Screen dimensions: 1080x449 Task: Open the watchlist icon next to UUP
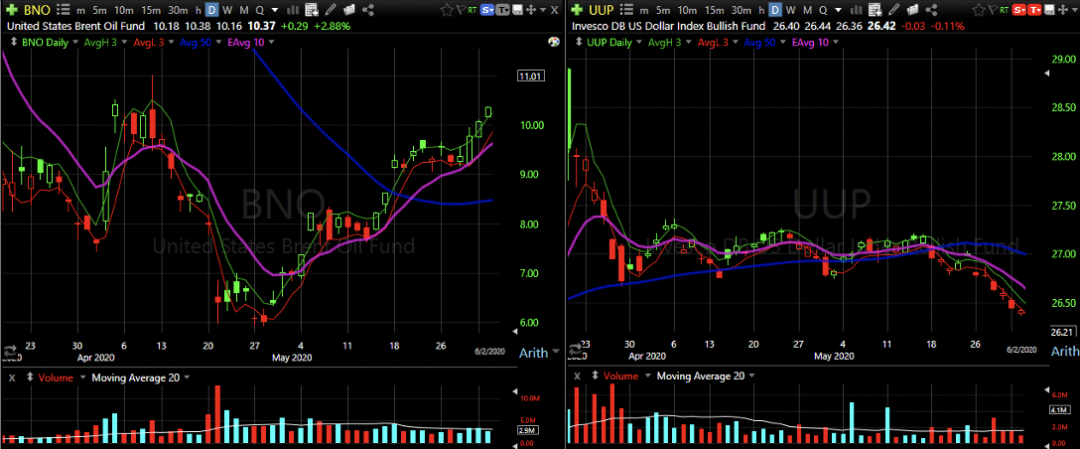pos(627,10)
